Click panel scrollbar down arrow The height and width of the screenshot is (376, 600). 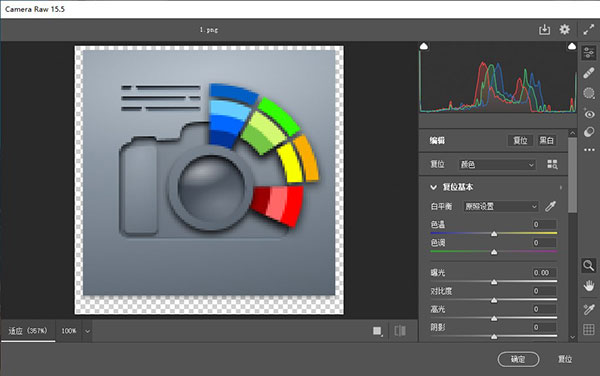(x=572, y=337)
